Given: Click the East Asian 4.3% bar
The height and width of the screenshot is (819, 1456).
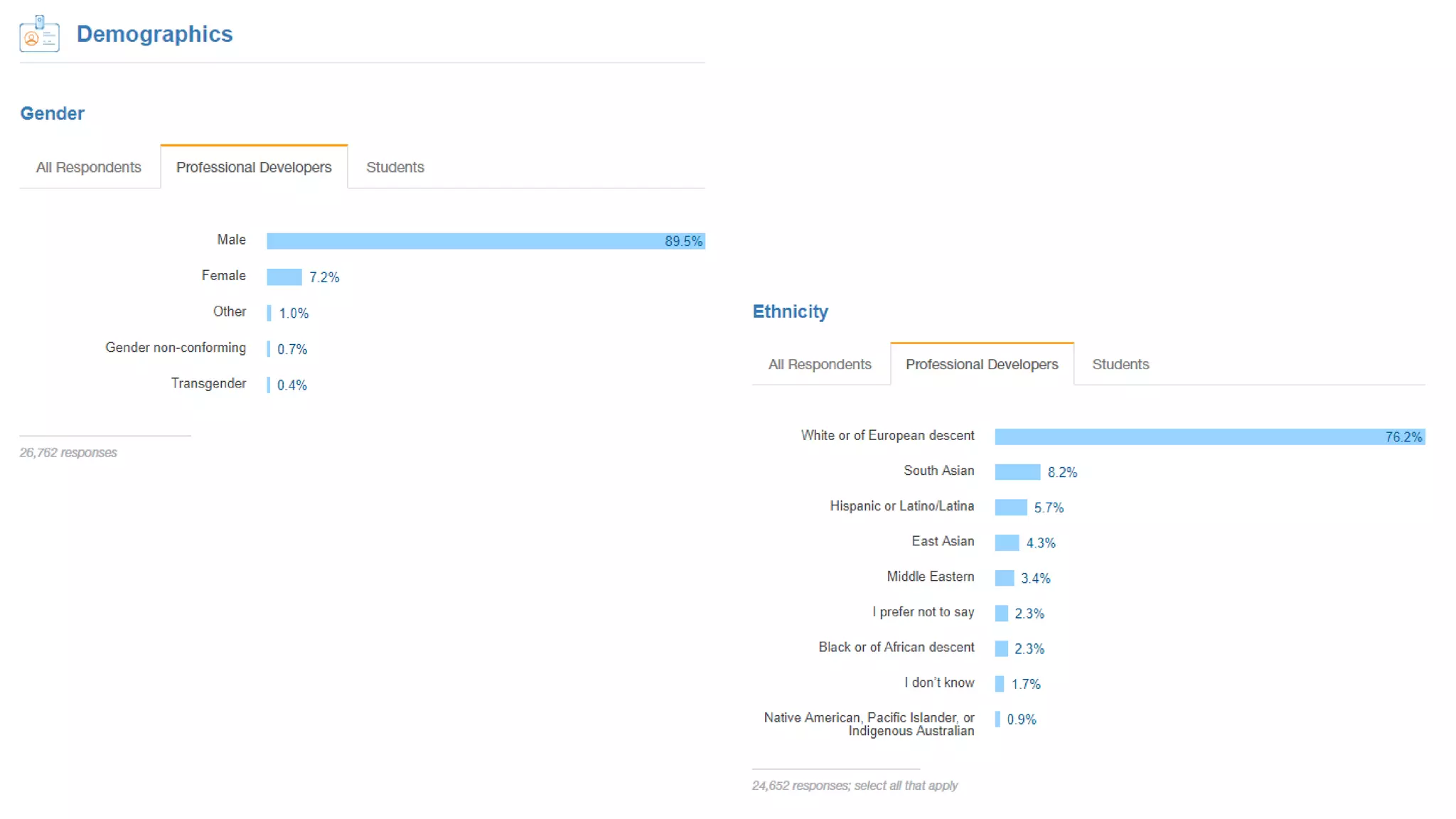Looking at the screenshot, I should coord(1007,542).
